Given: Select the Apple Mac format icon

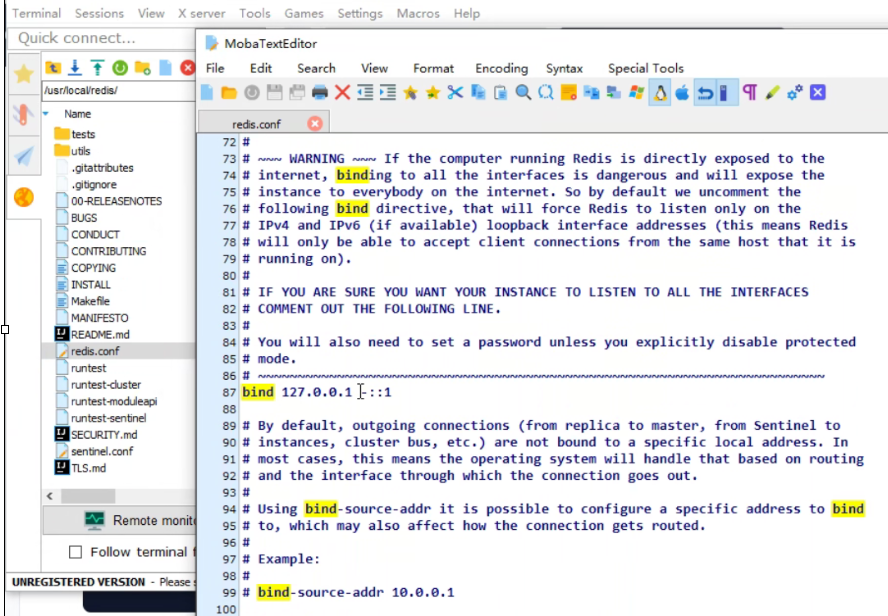Looking at the screenshot, I should pyautogui.click(x=682, y=92).
